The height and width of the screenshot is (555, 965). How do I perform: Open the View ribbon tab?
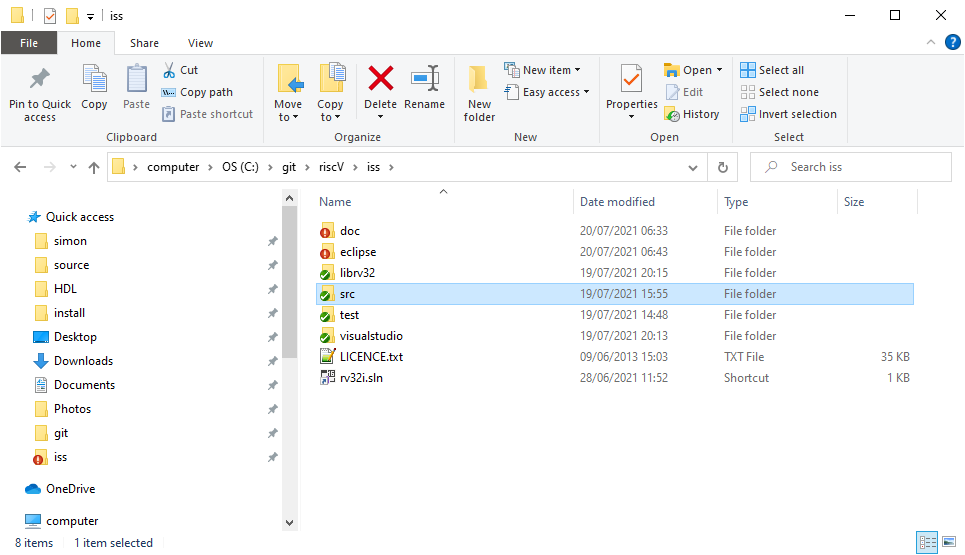200,43
